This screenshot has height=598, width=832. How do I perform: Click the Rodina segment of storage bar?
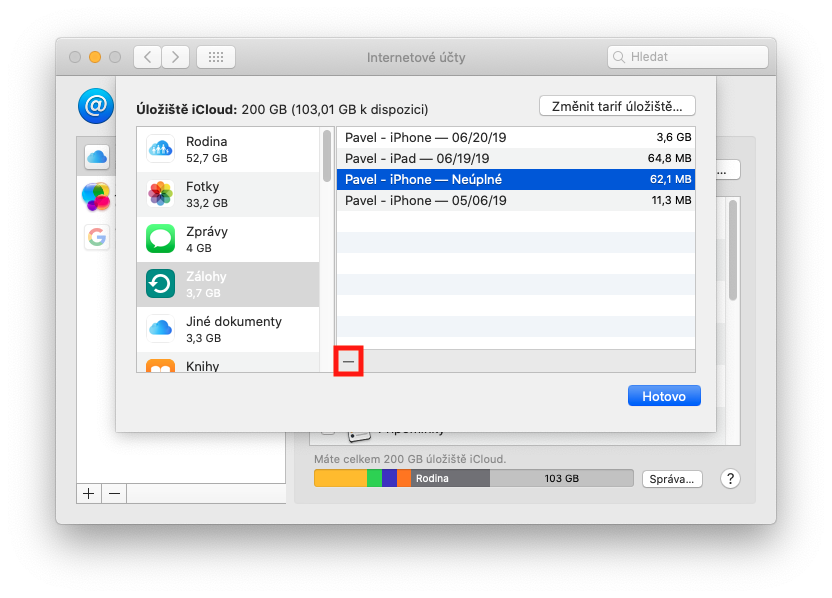450,478
